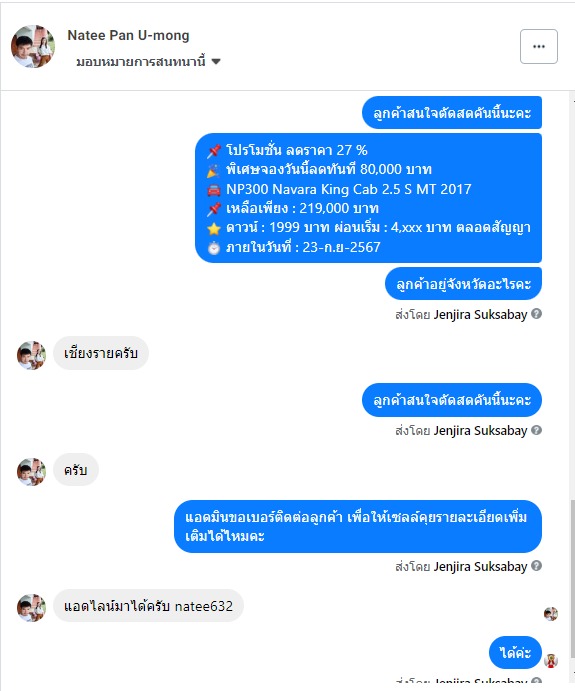Screen dimensions: 575x691
Task: Click customer avatar next to natee632 message
Action: click(x=31, y=607)
